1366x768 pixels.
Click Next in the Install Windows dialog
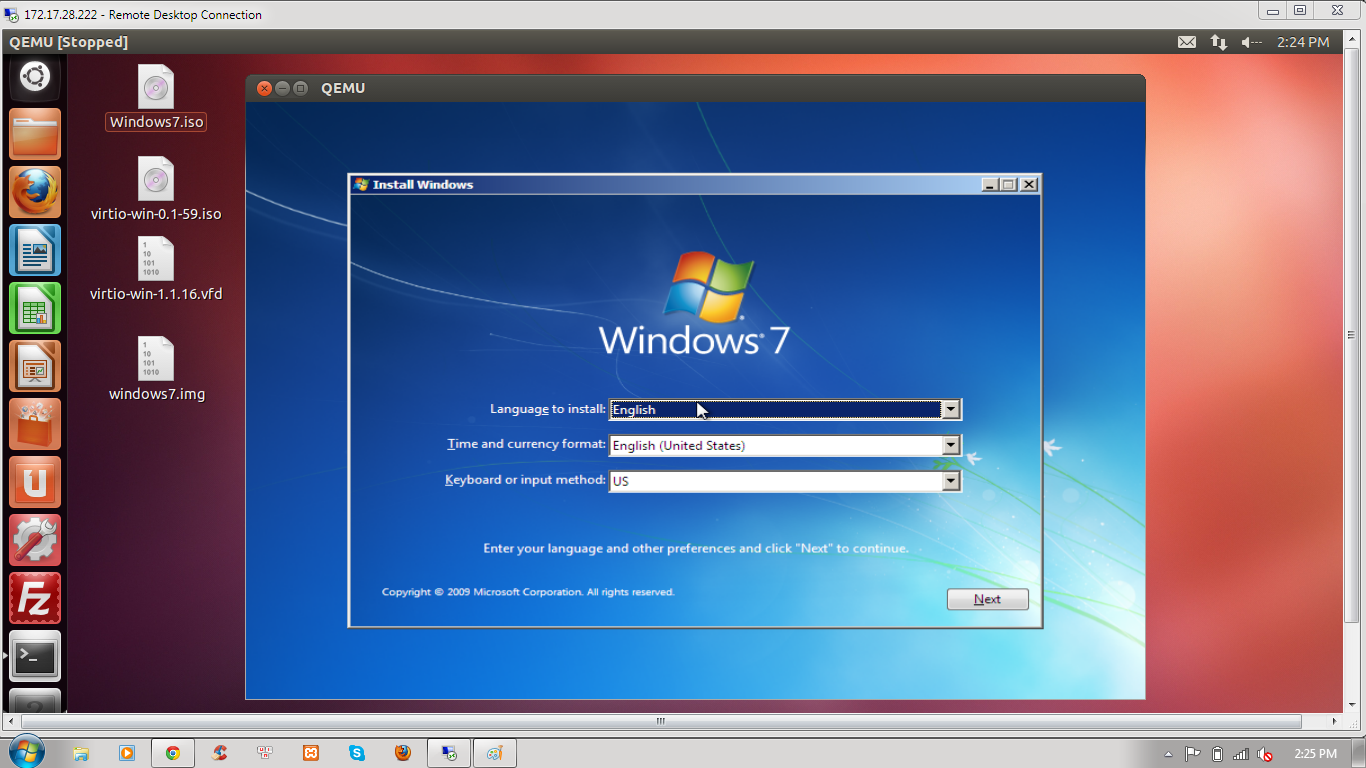[987, 599]
